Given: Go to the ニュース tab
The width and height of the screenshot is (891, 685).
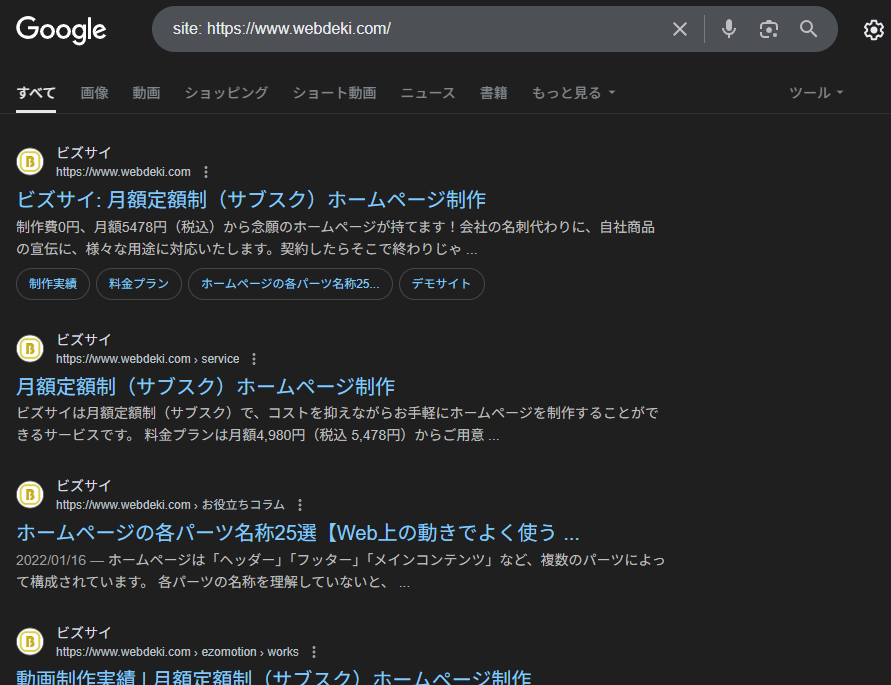Looking at the screenshot, I should pyautogui.click(x=428, y=93).
